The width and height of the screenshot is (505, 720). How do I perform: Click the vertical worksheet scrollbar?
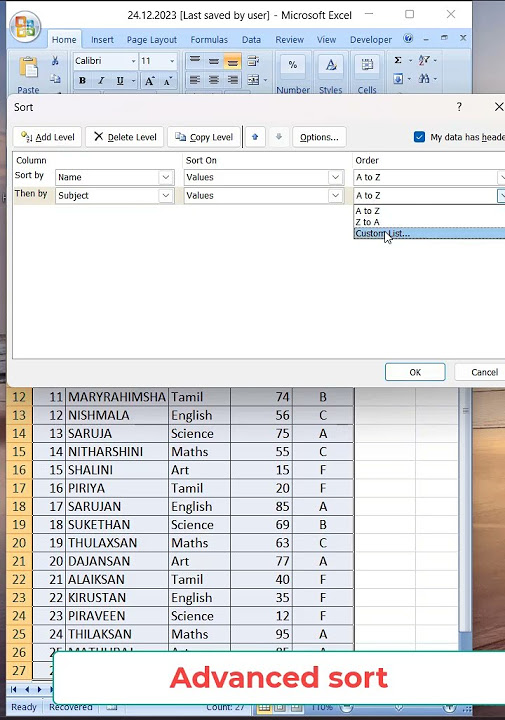(465, 510)
